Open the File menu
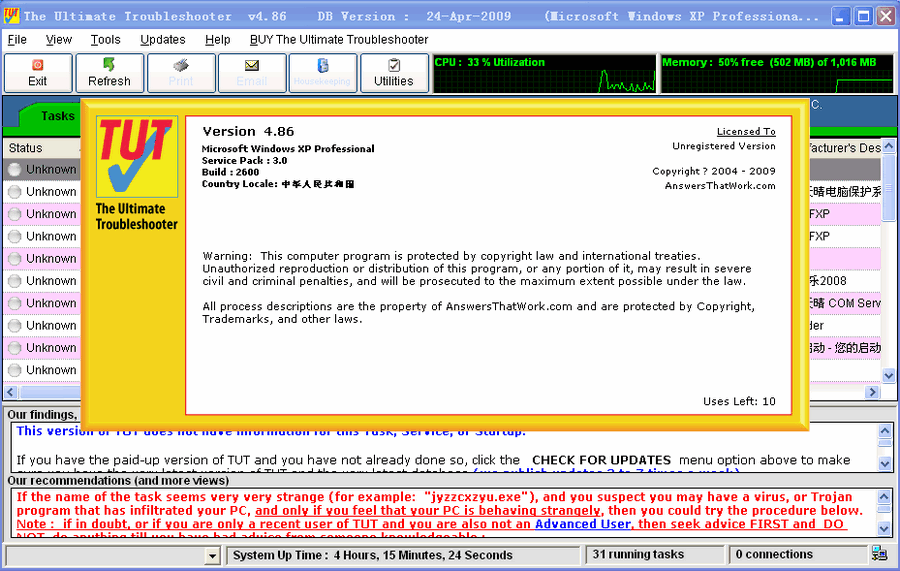Screen dimensions: 900x571 pos(17,40)
